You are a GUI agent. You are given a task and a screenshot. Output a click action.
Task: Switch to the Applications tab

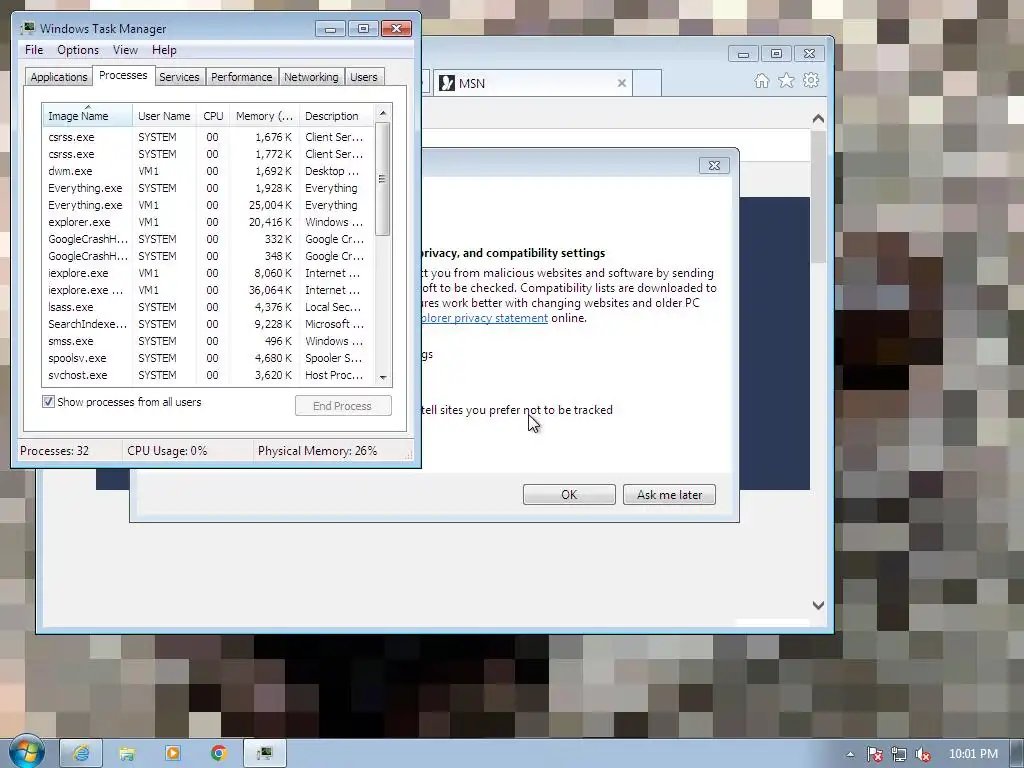point(59,77)
